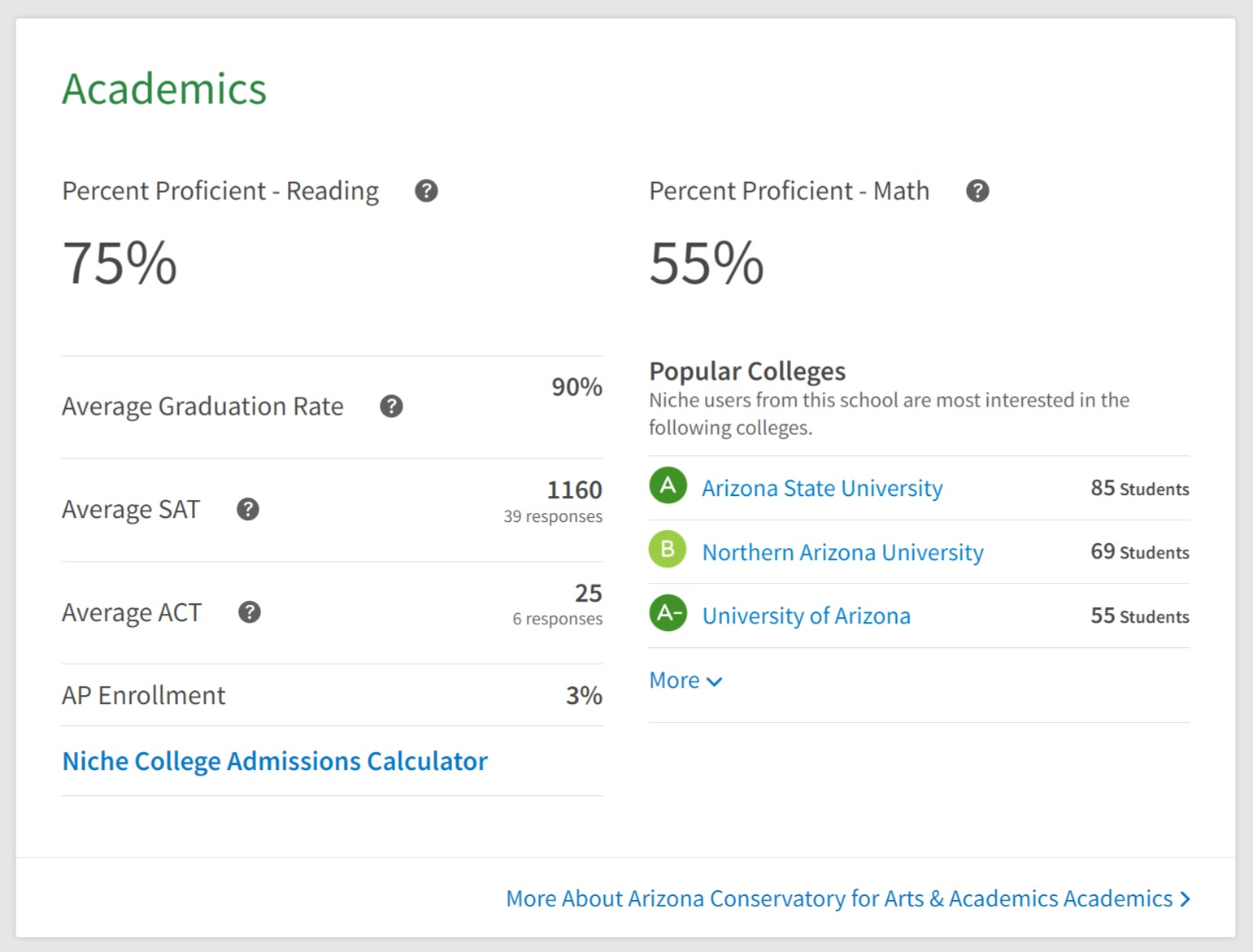Click the 85 Students count
The image size is (1253, 952).
pos(1139,489)
